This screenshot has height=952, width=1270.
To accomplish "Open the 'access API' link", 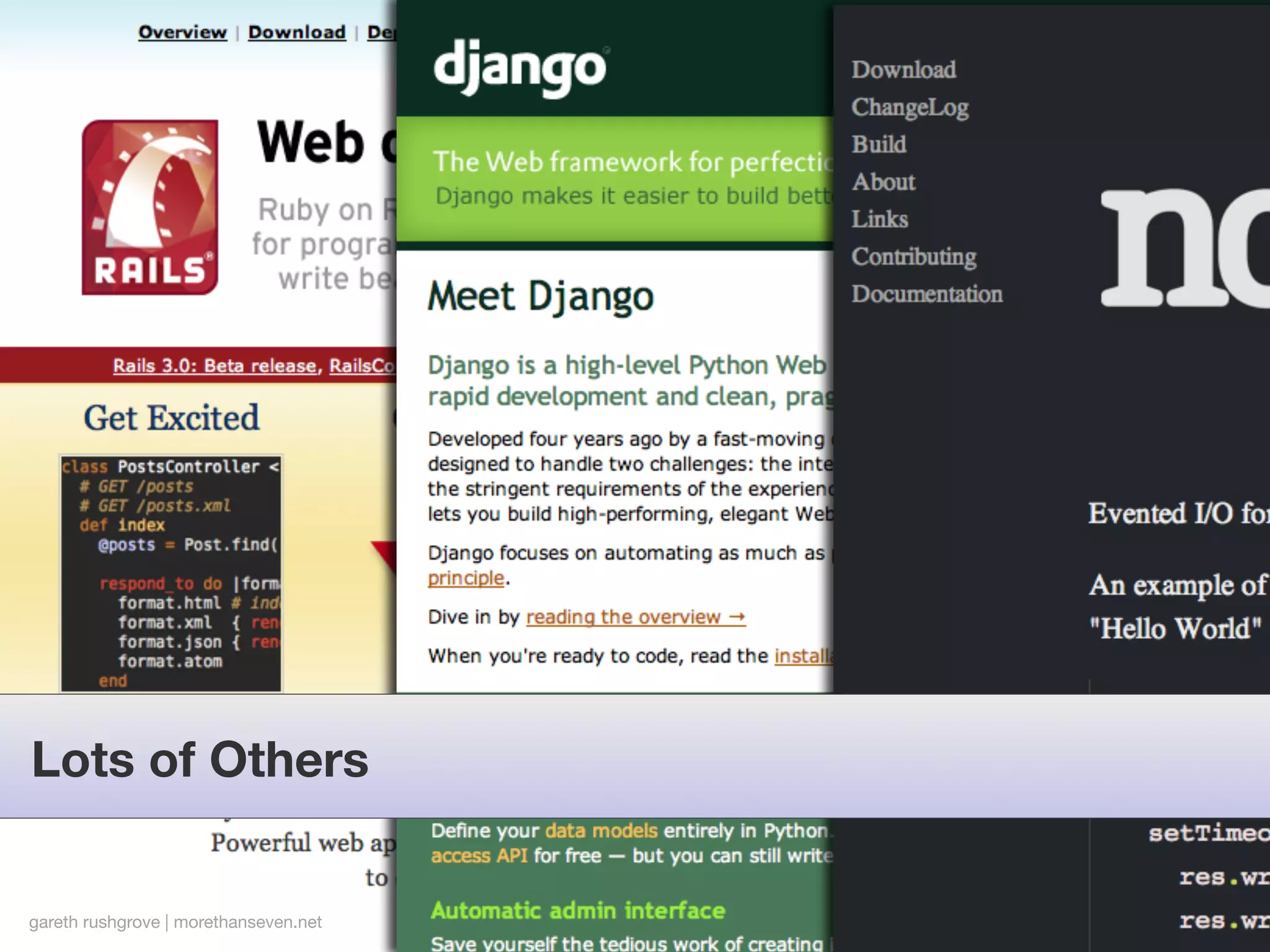I will pos(479,856).
